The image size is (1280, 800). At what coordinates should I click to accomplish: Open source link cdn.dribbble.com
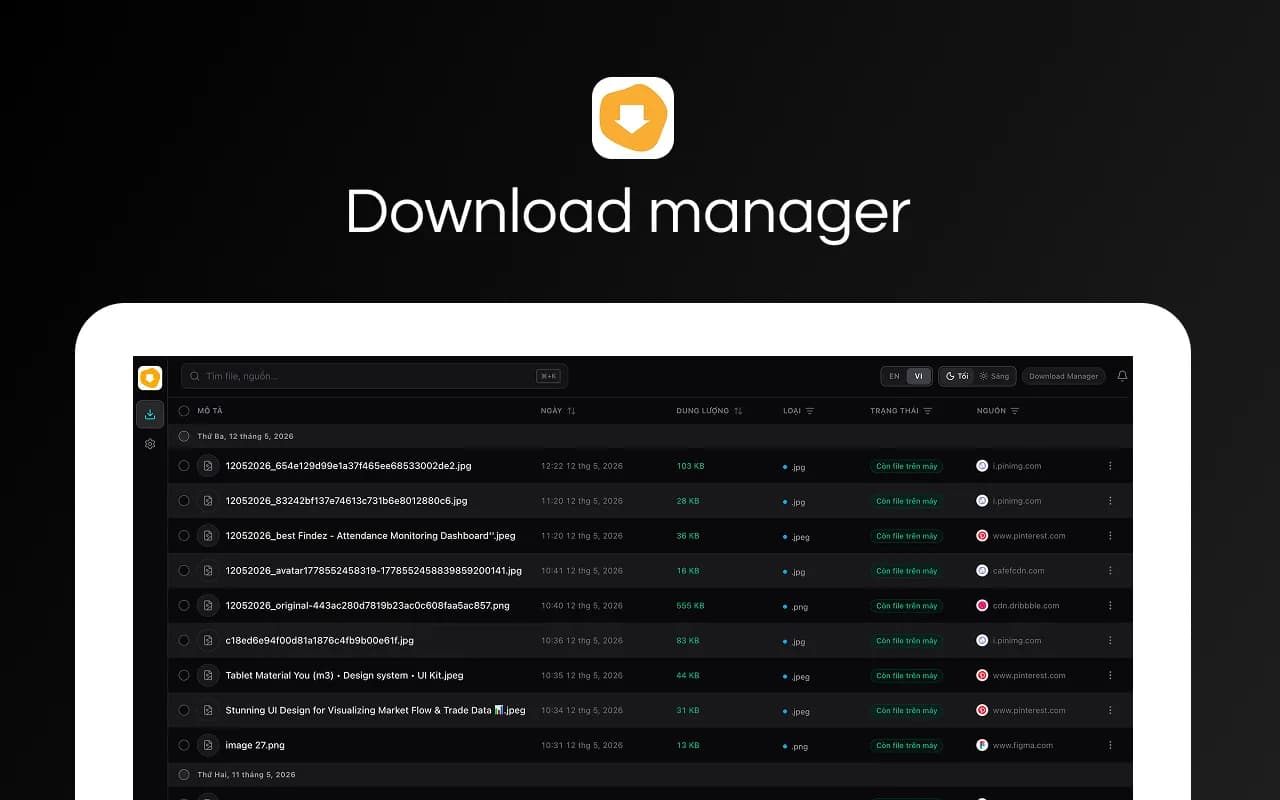tap(1026, 606)
